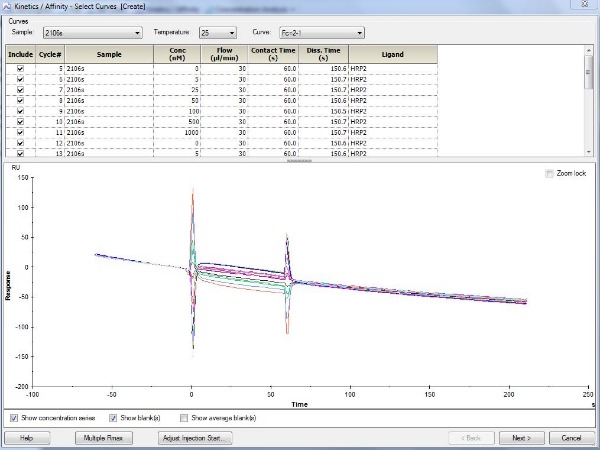Open the Temperature dropdown showing 25
The height and width of the screenshot is (450, 600).
coord(218,33)
